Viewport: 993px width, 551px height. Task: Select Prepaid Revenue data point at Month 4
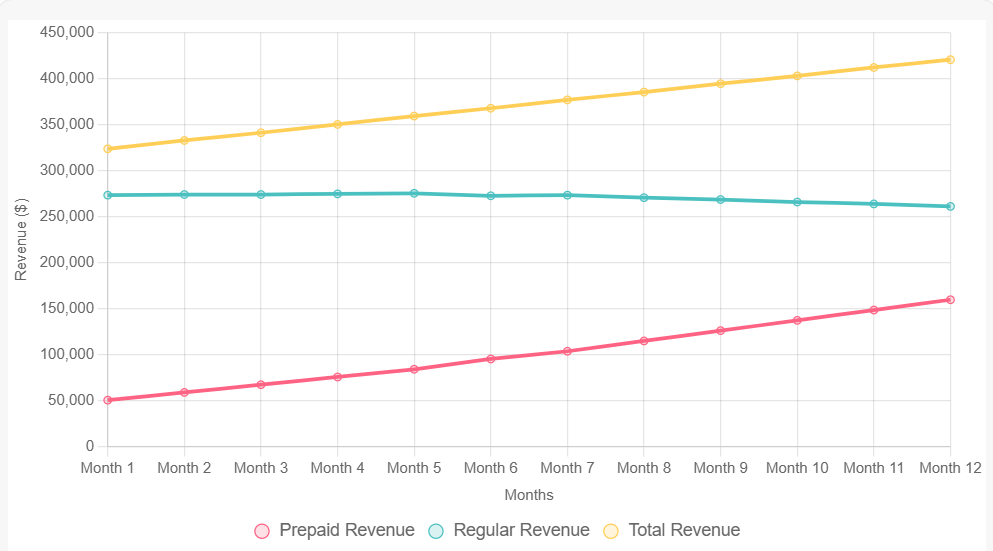tap(337, 377)
